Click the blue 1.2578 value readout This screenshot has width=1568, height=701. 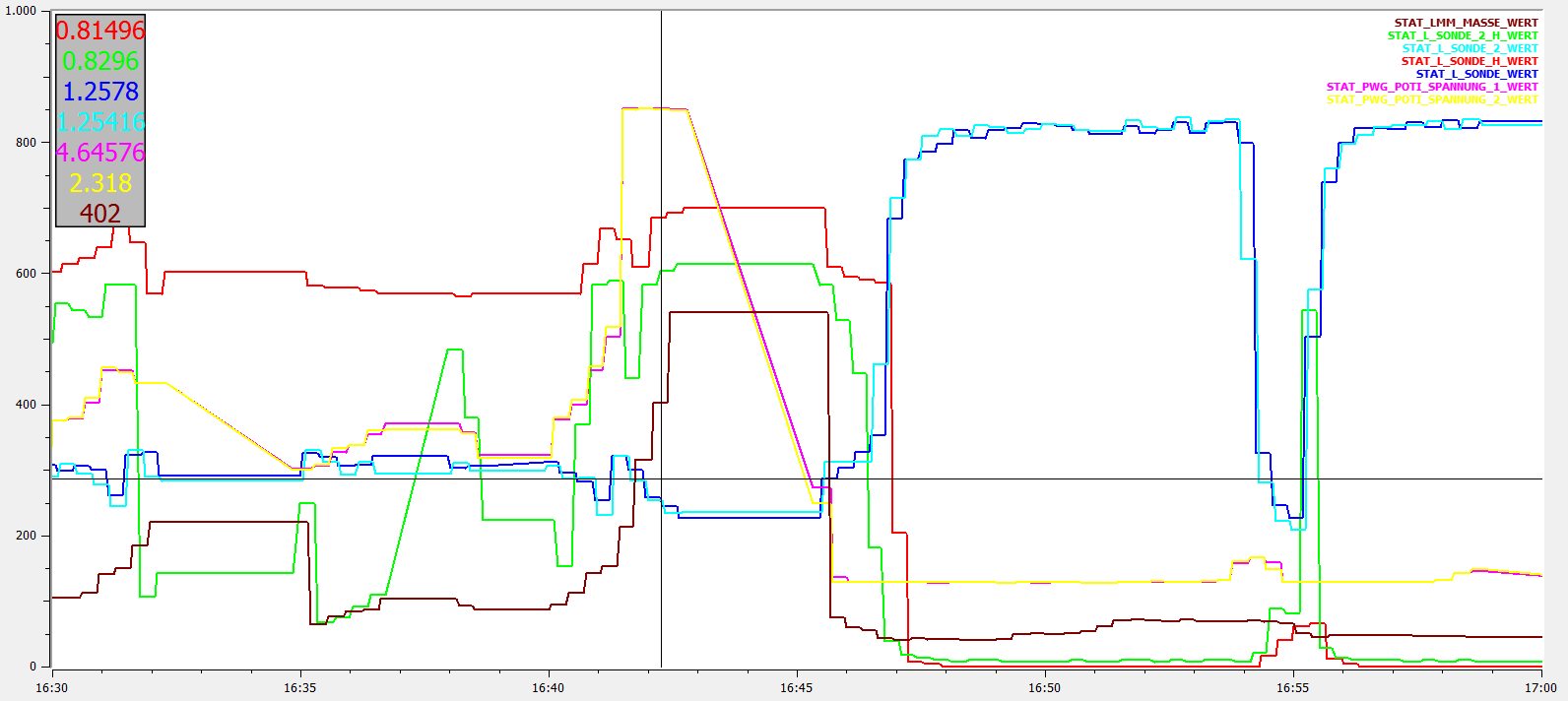tap(100, 92)
